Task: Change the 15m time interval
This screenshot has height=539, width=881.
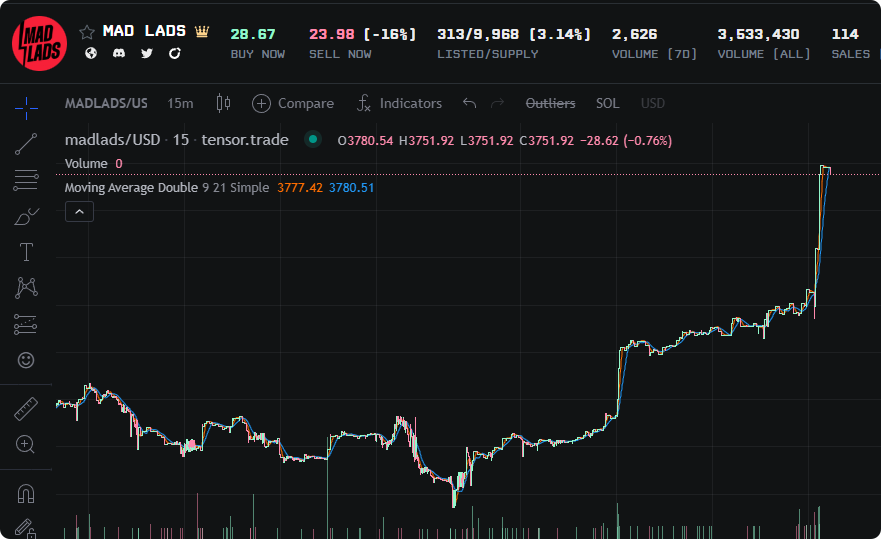Action: (180, 103)
